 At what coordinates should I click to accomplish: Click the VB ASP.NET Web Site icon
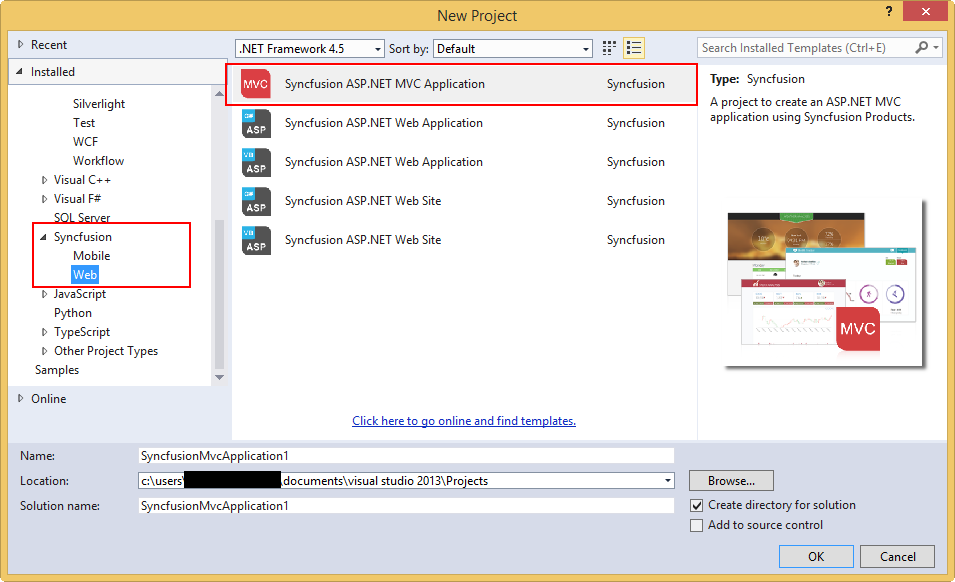pyautogui.click(x=256, y=240)
